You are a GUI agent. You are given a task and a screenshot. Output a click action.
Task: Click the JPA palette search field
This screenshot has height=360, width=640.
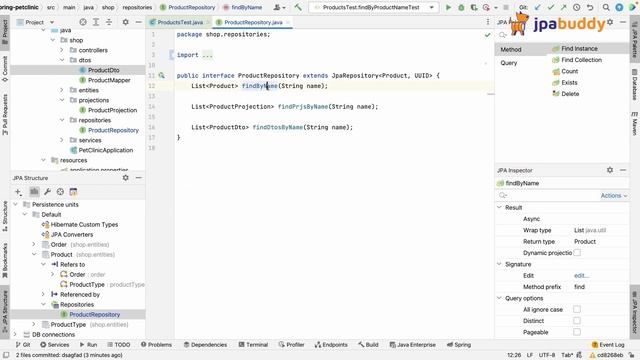(x=563, y=35)
